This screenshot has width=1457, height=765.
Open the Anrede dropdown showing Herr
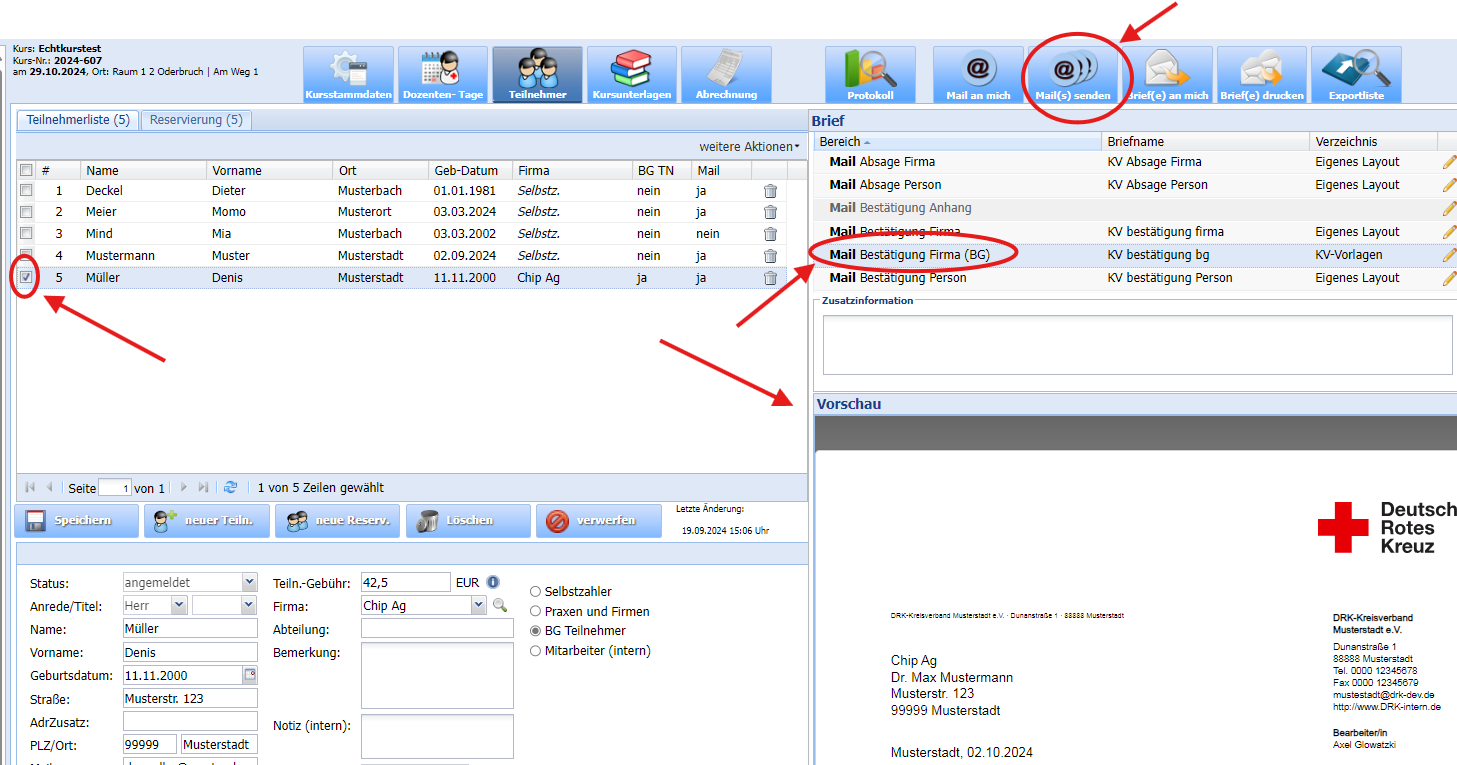[x=178, y=606]
